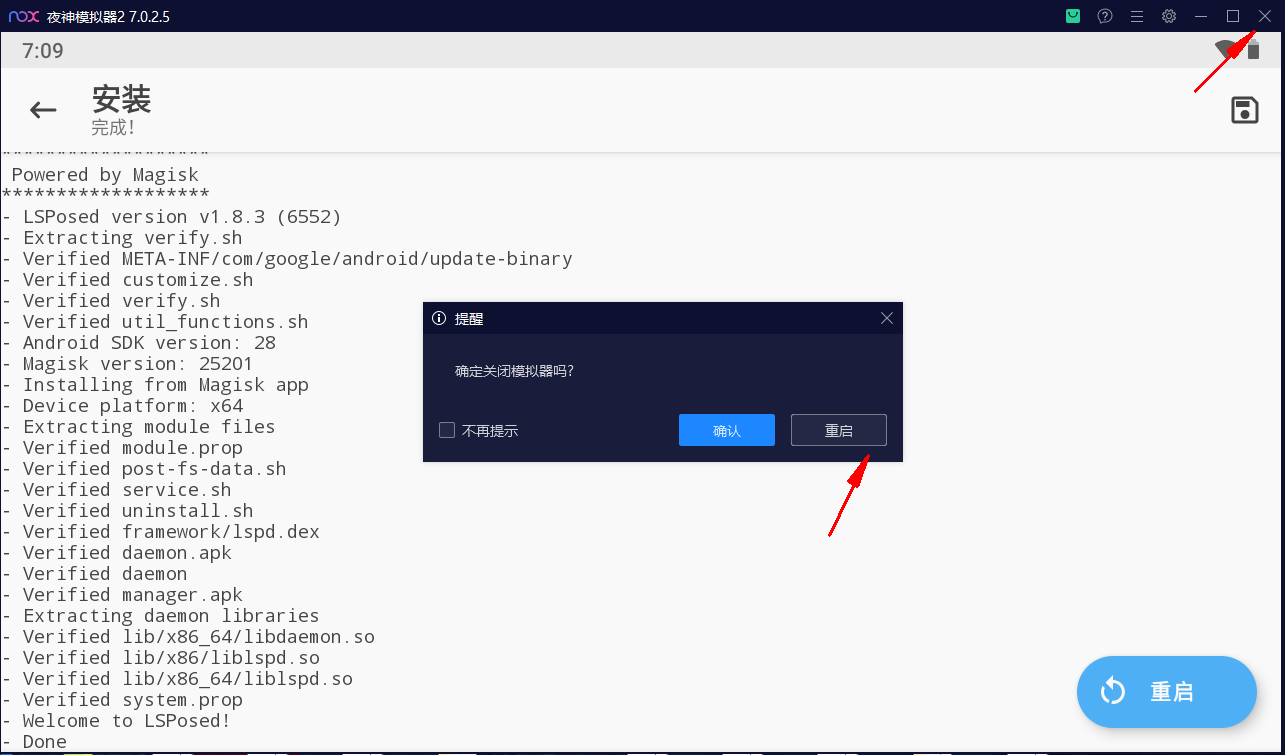Close the 提醒 dialog with X

pyautogui.click(x=886, y=318)
